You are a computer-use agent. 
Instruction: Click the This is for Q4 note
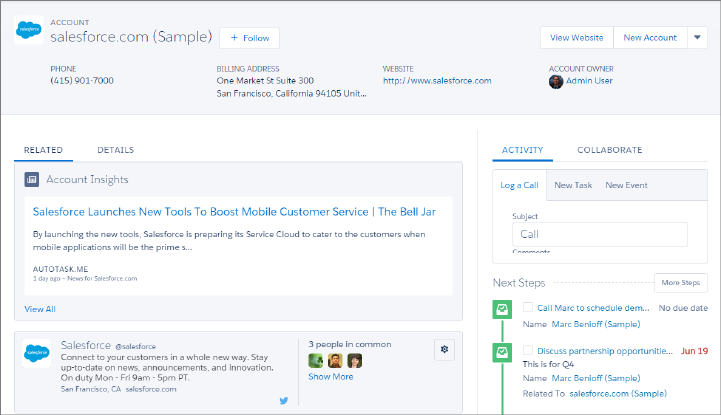pyautogui.click(x=548, y=364)
